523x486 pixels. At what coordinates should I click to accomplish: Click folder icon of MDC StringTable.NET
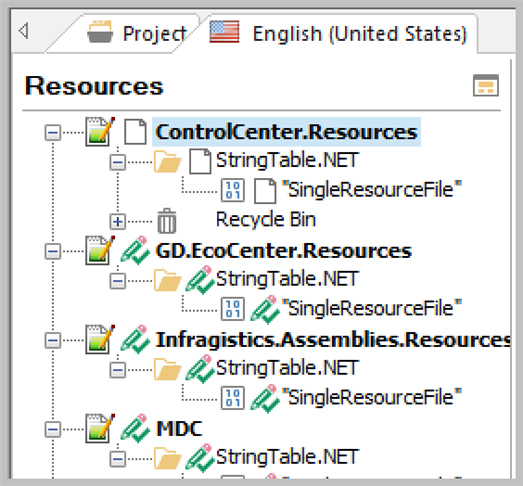point(167,458)
